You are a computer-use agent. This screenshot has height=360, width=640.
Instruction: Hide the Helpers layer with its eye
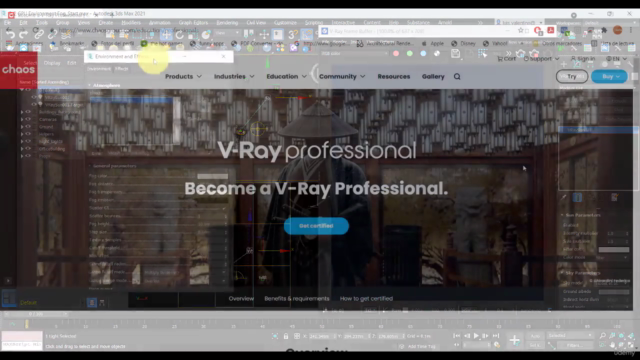click(28, 134)
